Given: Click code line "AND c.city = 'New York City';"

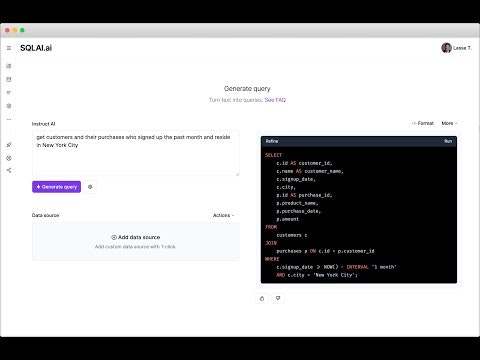Looking at the screenshot, I should [317, 275].
